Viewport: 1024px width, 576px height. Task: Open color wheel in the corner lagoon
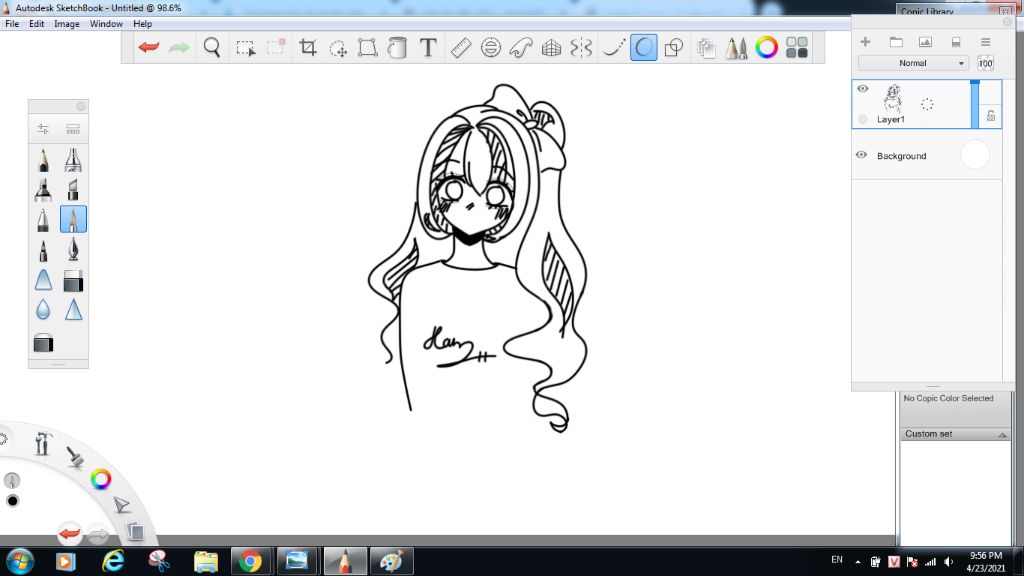[x=101, y=479]
